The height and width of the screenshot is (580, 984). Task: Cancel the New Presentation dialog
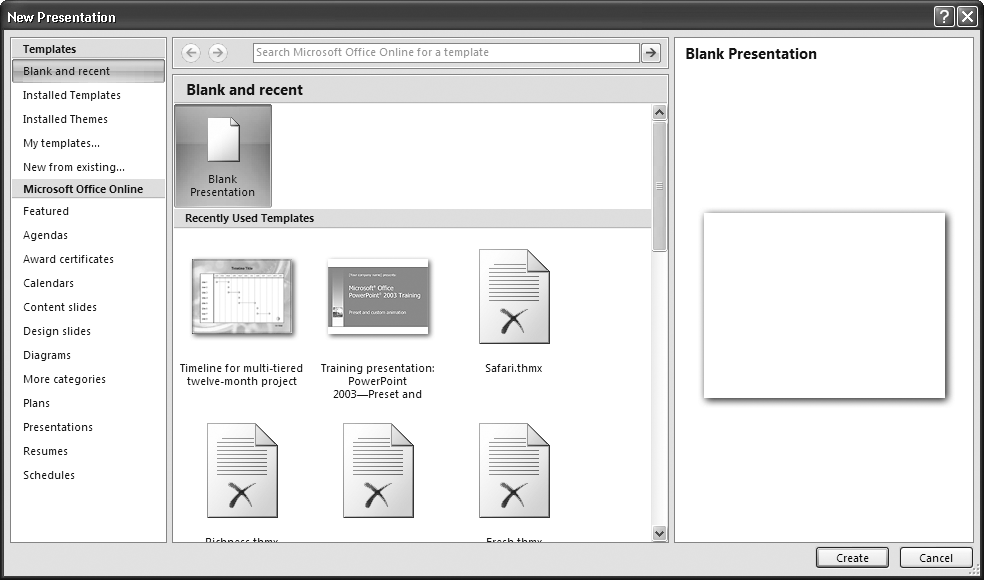coord(934,557)
